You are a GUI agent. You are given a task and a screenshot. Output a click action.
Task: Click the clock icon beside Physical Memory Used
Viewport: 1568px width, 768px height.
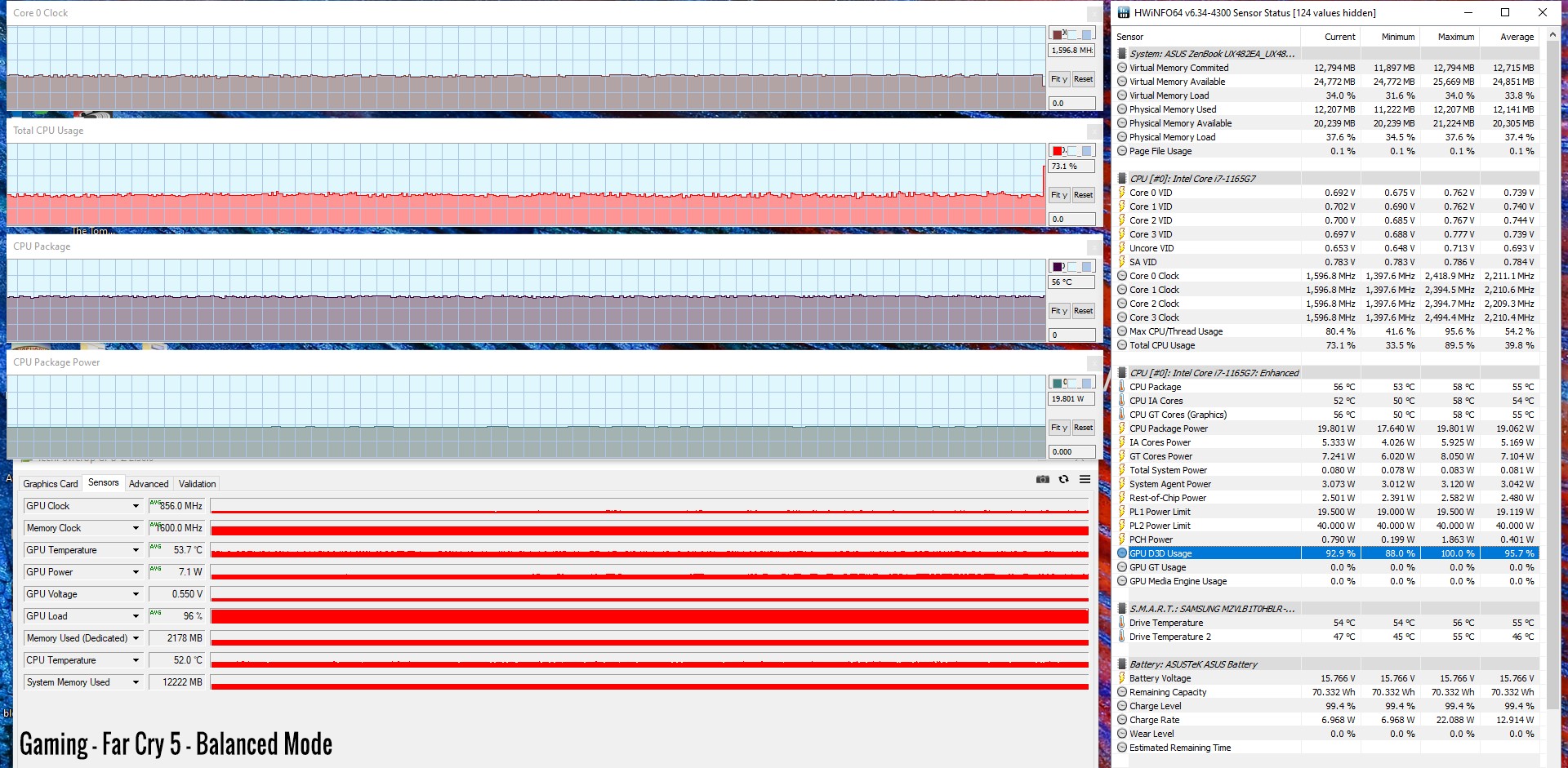pos(1122,109)
